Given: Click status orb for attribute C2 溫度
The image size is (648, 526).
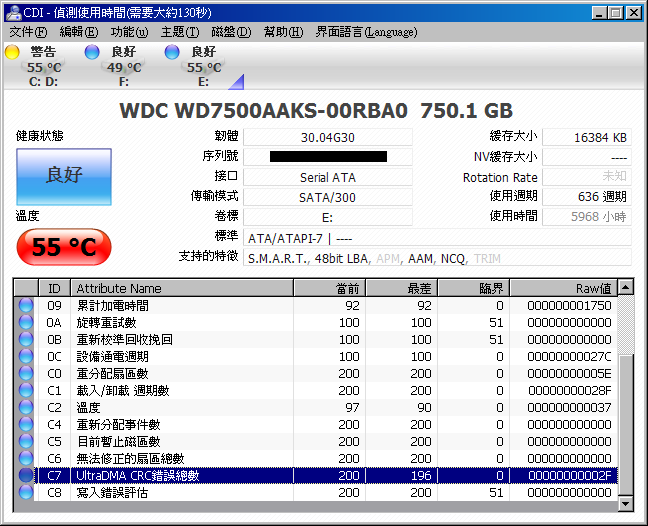Looking at the screenshot, I should [26, 407].
